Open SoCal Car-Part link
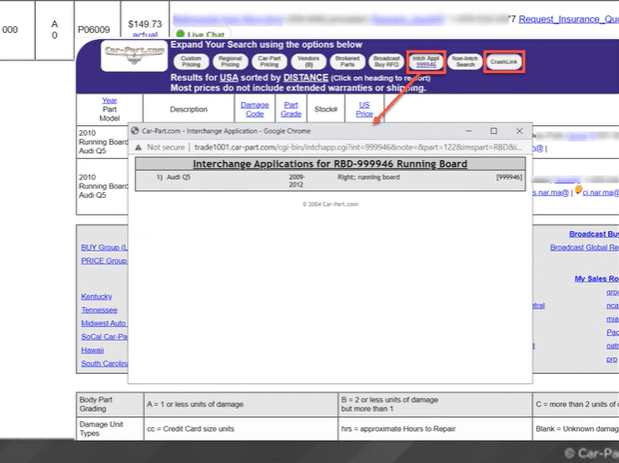 (104, 337)
